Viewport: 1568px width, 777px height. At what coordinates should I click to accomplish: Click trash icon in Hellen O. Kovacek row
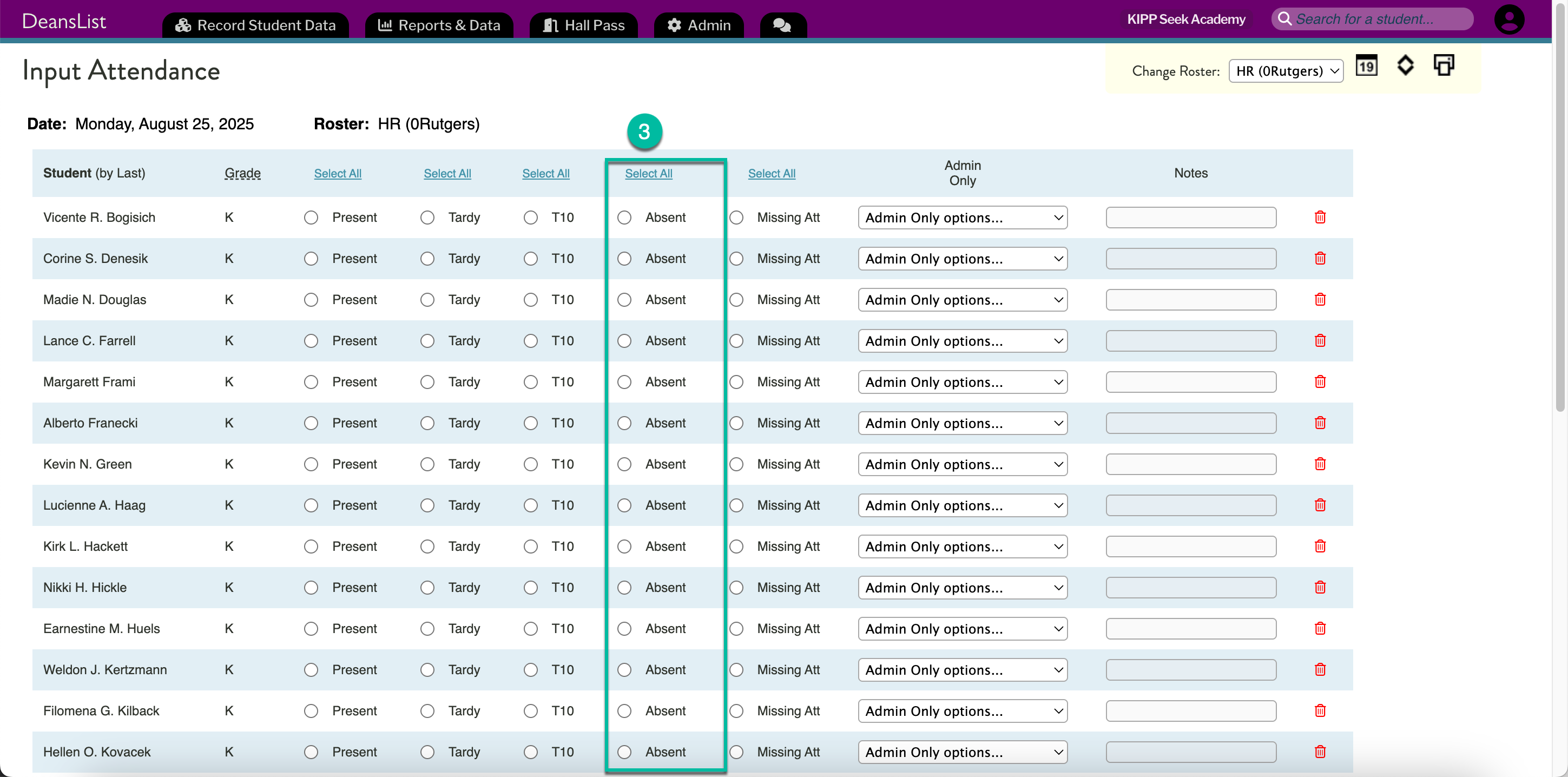click(x=1320, y=752)
